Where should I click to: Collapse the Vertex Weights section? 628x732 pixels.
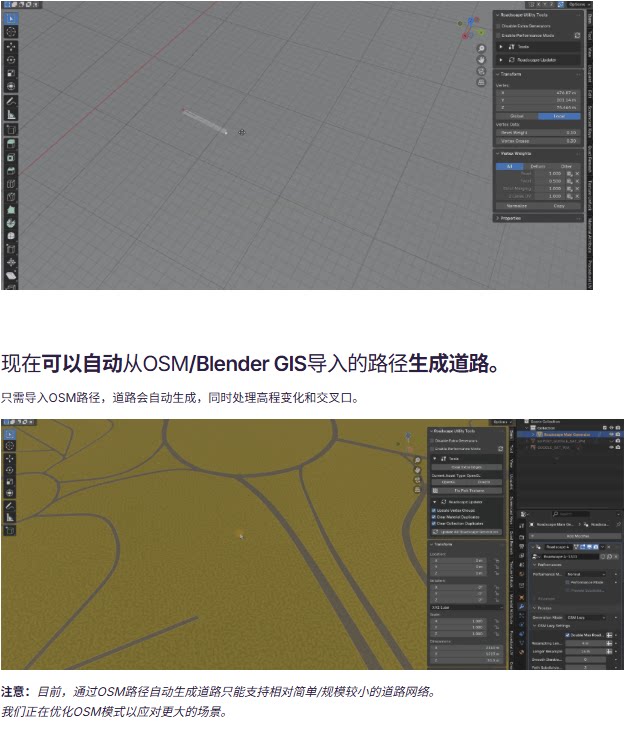498,154
